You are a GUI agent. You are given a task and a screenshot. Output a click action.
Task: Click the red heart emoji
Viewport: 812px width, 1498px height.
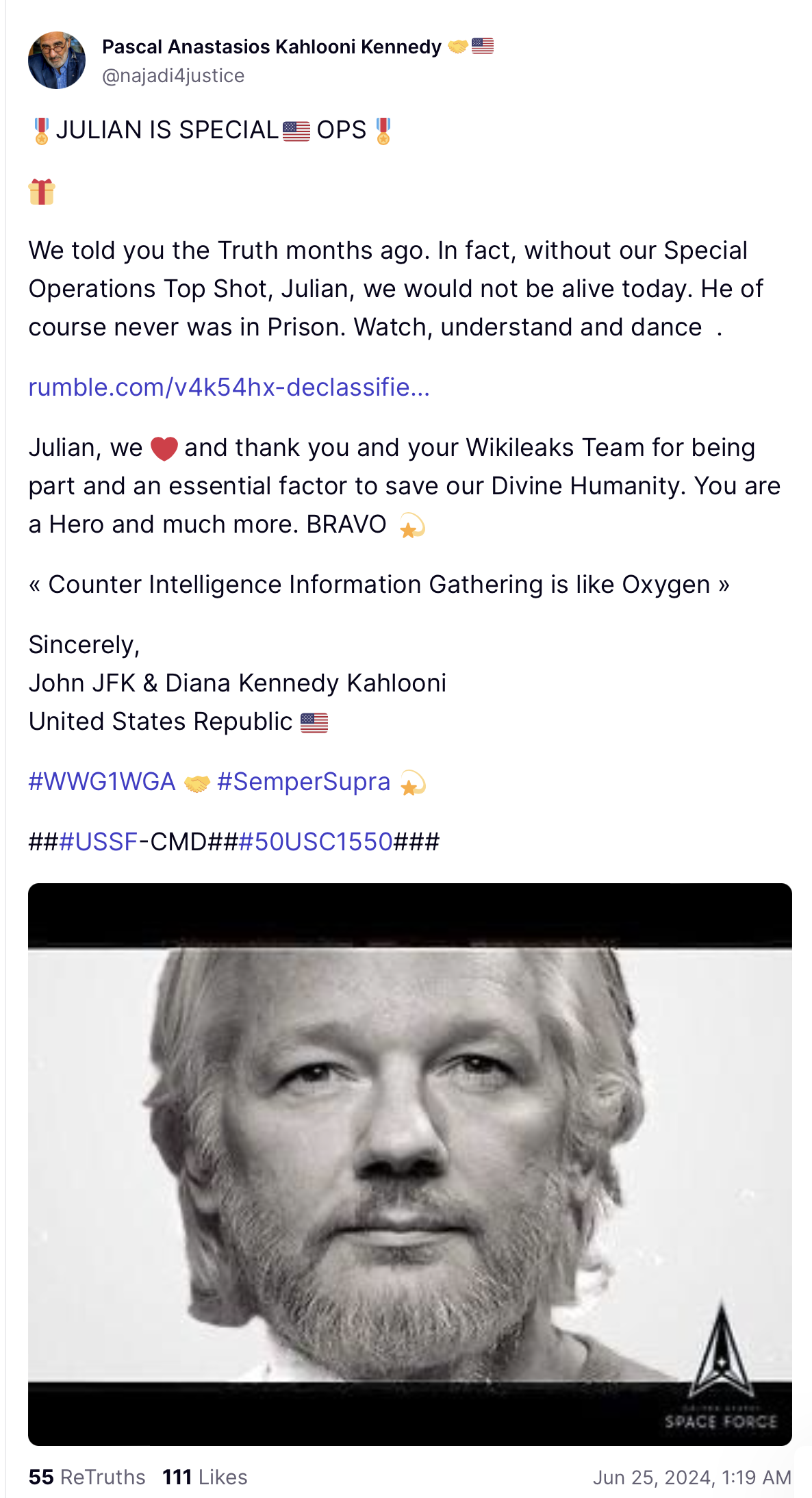(164, 448)
